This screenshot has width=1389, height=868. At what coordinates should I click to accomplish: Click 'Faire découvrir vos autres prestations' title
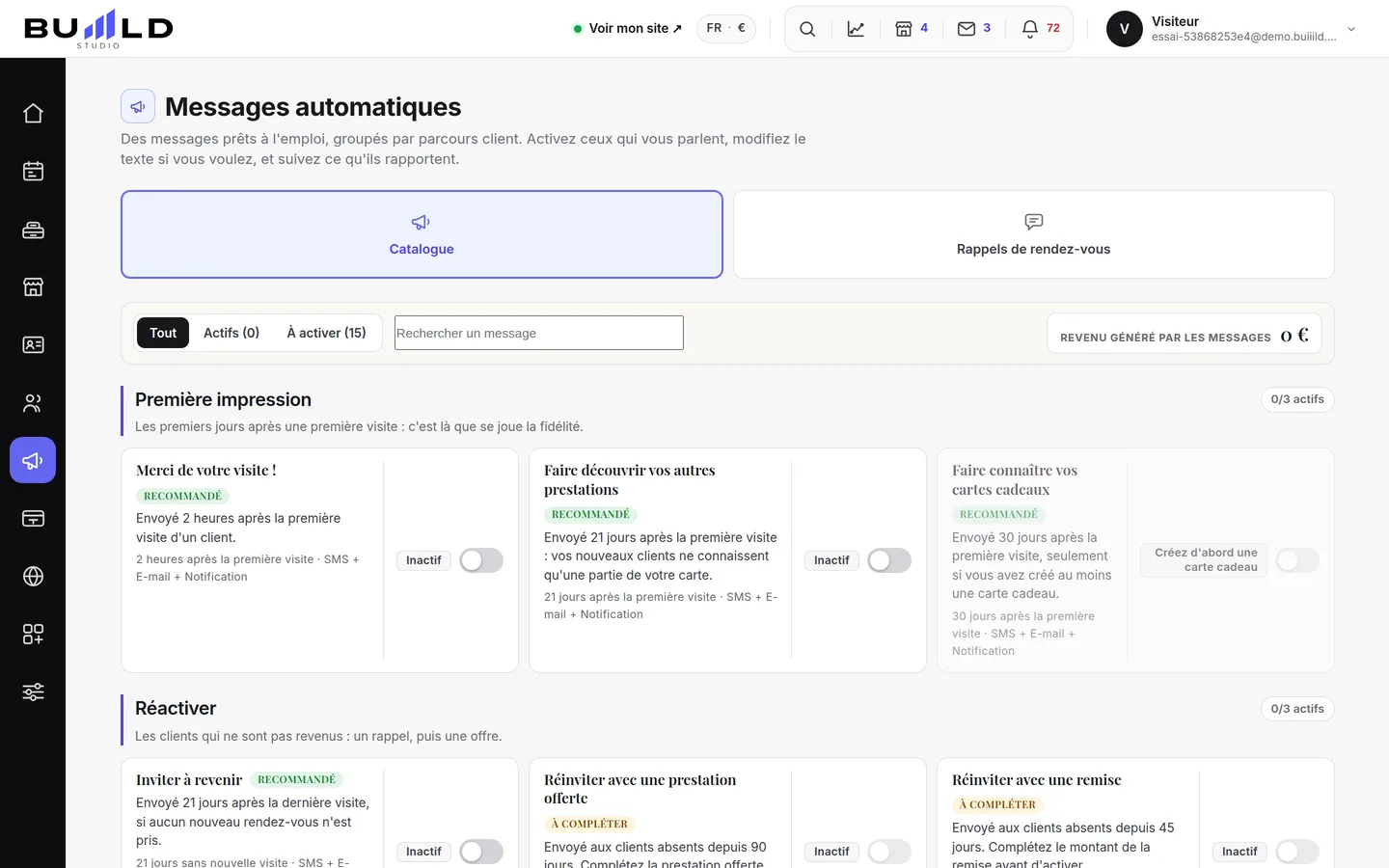tap(630, 480)
